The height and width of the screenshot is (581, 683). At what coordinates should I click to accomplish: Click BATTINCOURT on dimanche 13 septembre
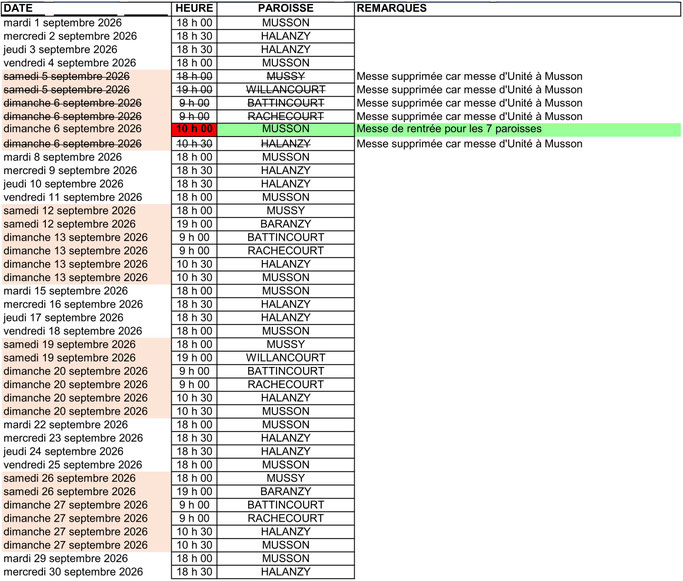pos(286,238)
